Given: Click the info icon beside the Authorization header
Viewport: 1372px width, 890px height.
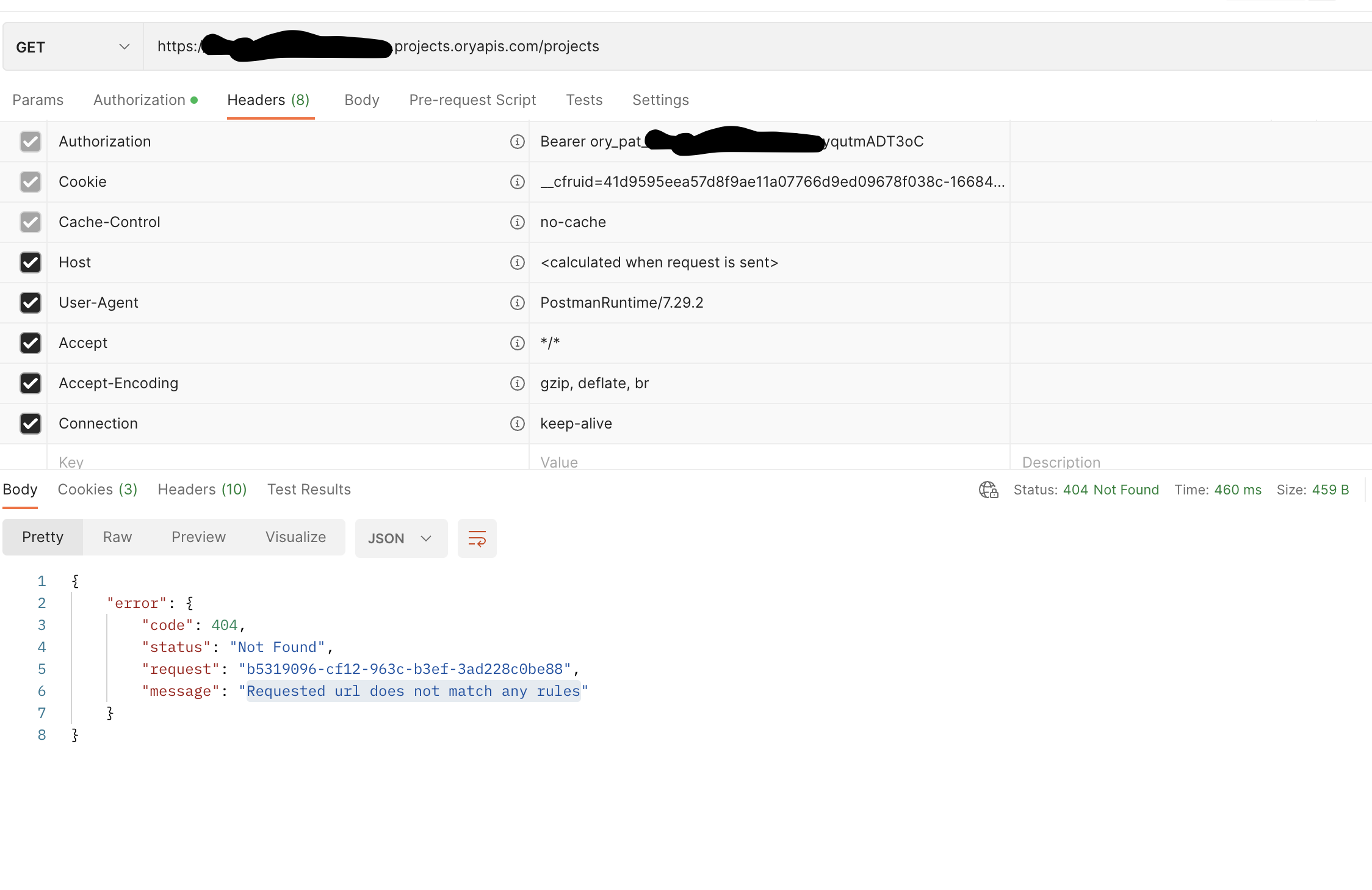Looking at the screenshot, I should (517, 142).
